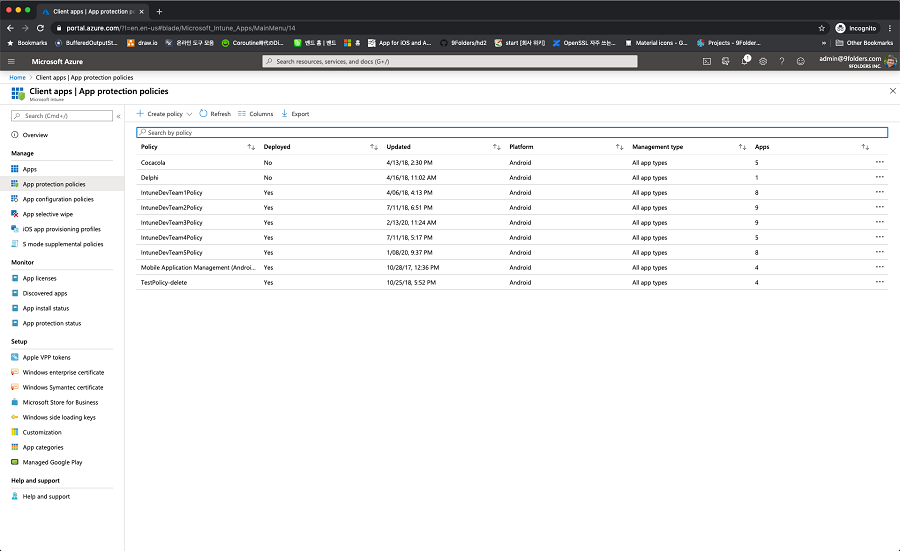Open more options for TestPolicy-delete
Viewport: 900px width, 551px height.
[x=879, y=282]
